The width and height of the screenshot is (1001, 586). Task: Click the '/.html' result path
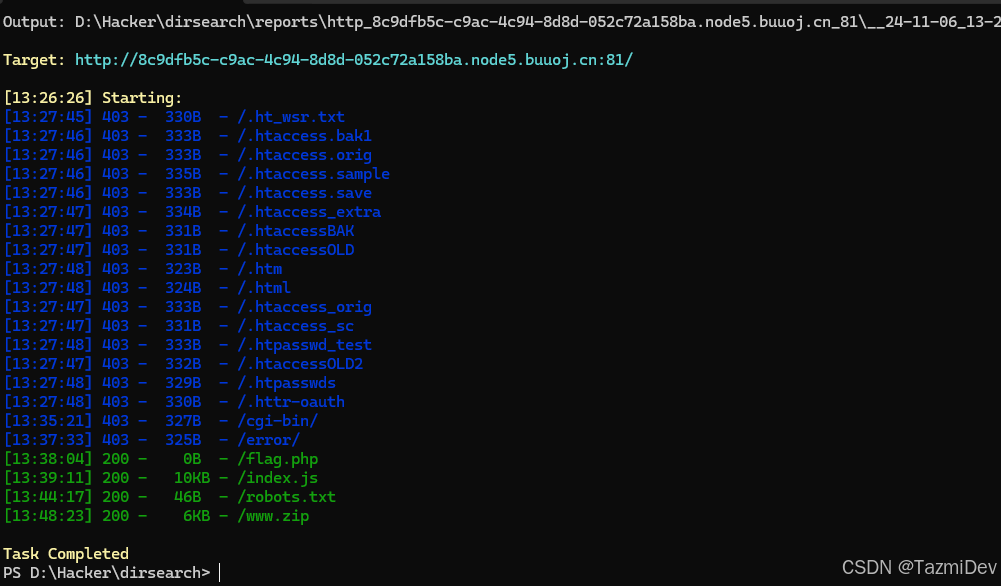[x=264, y=288]
